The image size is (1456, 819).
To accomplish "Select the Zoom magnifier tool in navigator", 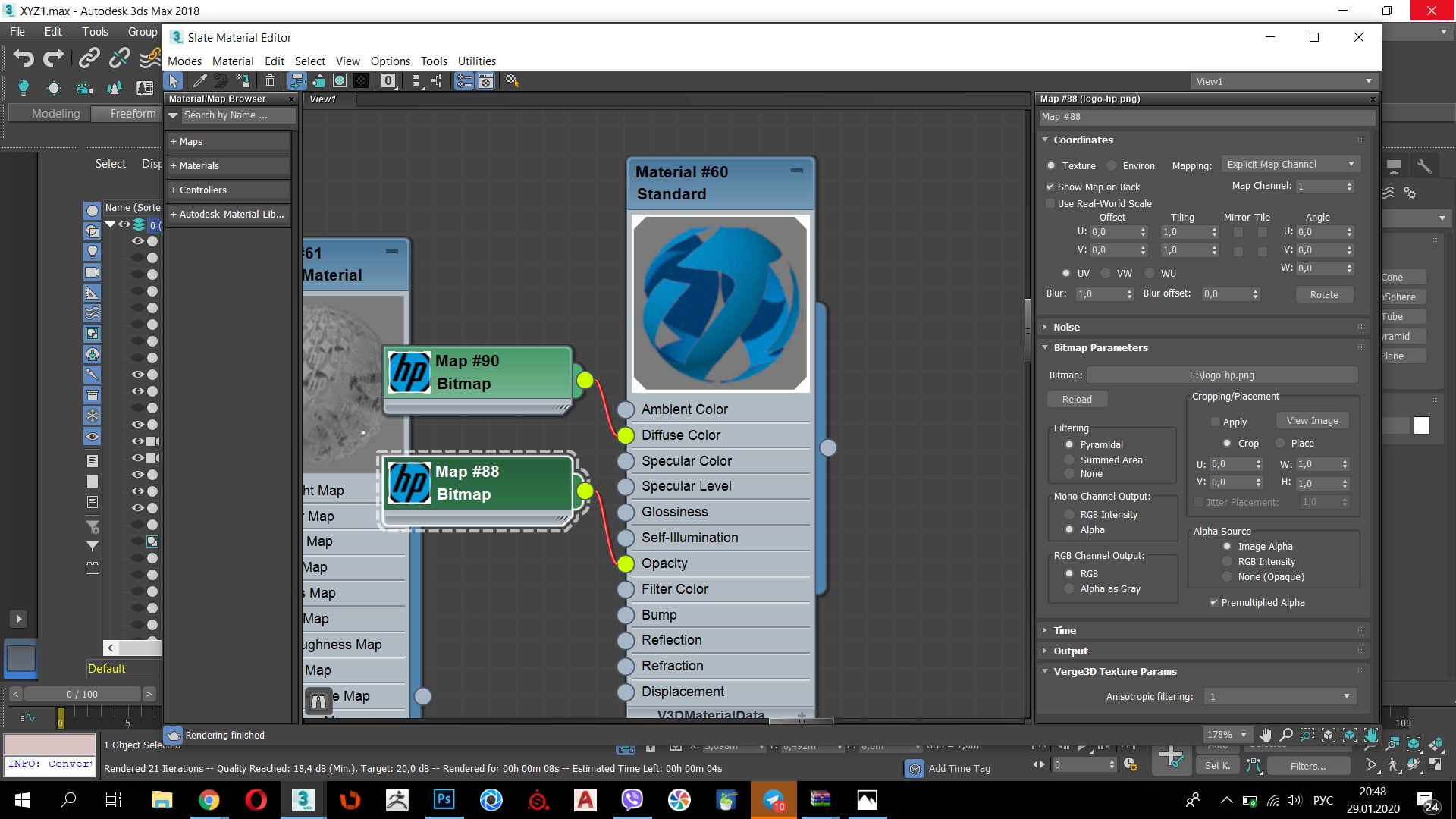I will (x=1286, y=734).
